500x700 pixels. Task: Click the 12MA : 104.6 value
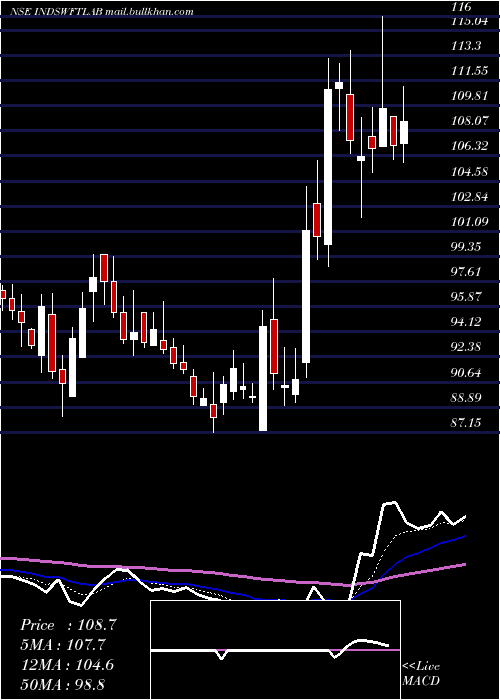coord(67,665)
